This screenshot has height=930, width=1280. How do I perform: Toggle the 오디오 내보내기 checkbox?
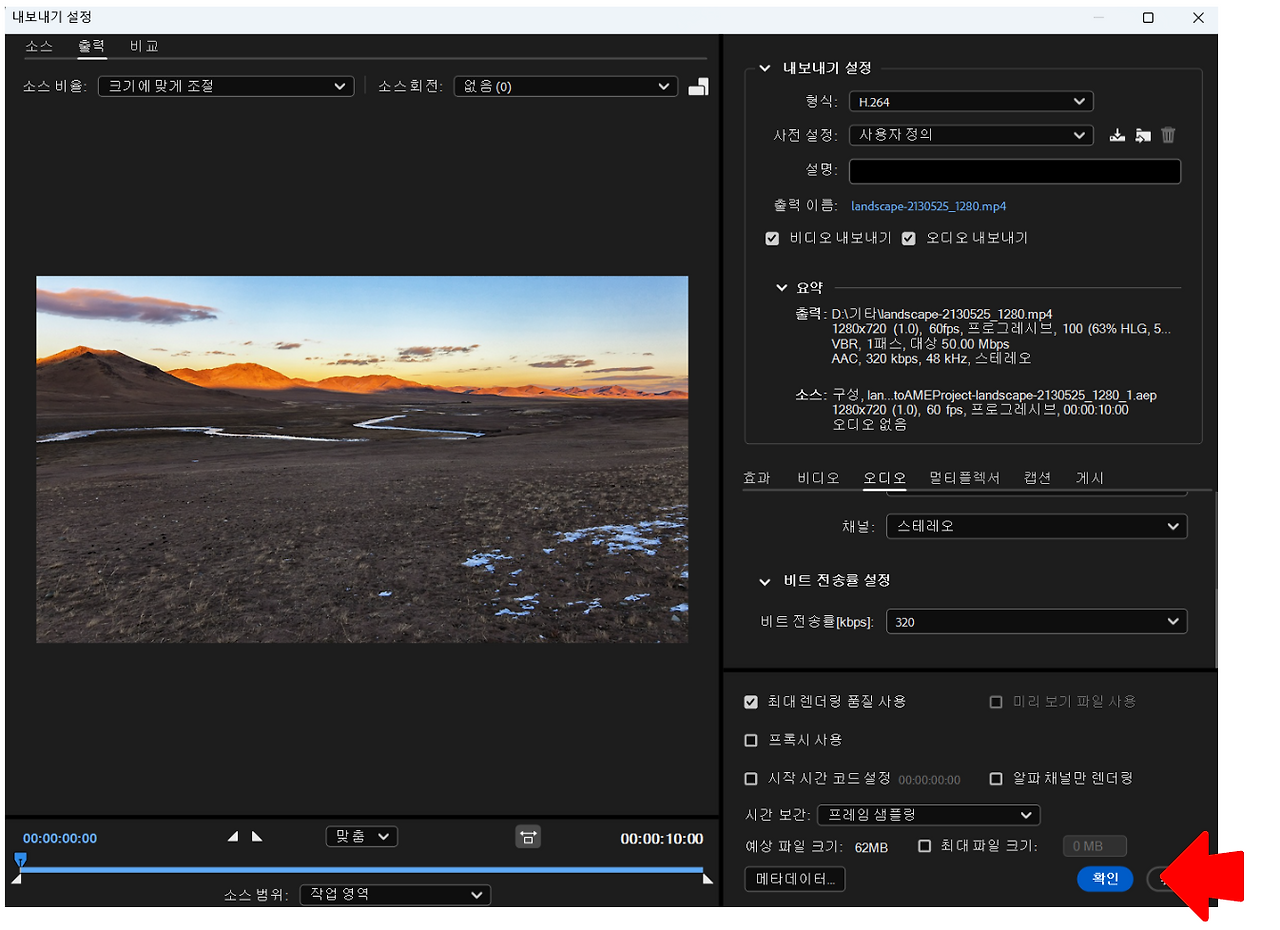[909, 239]
